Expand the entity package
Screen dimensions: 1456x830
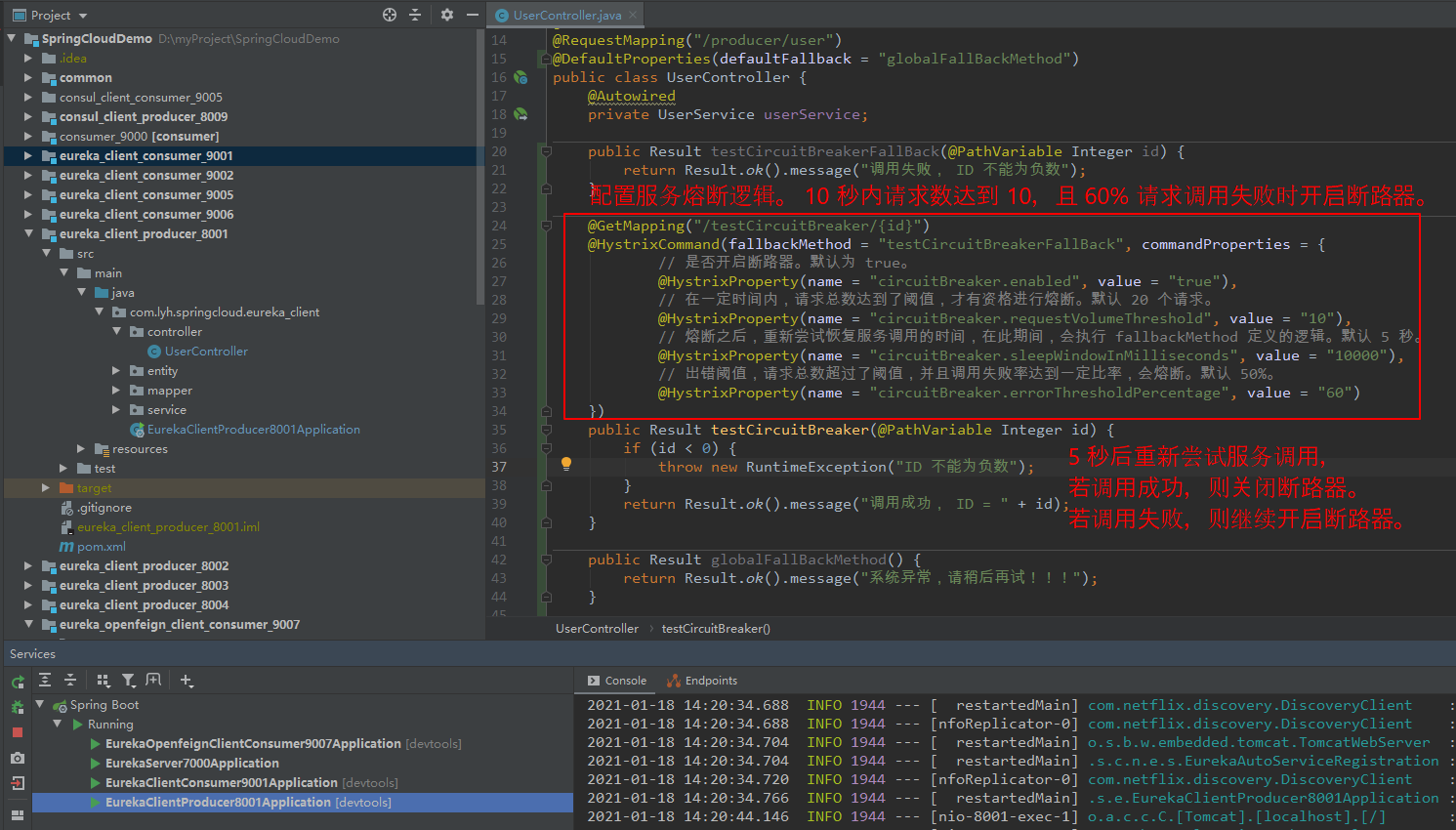click(x=116, y=371)
